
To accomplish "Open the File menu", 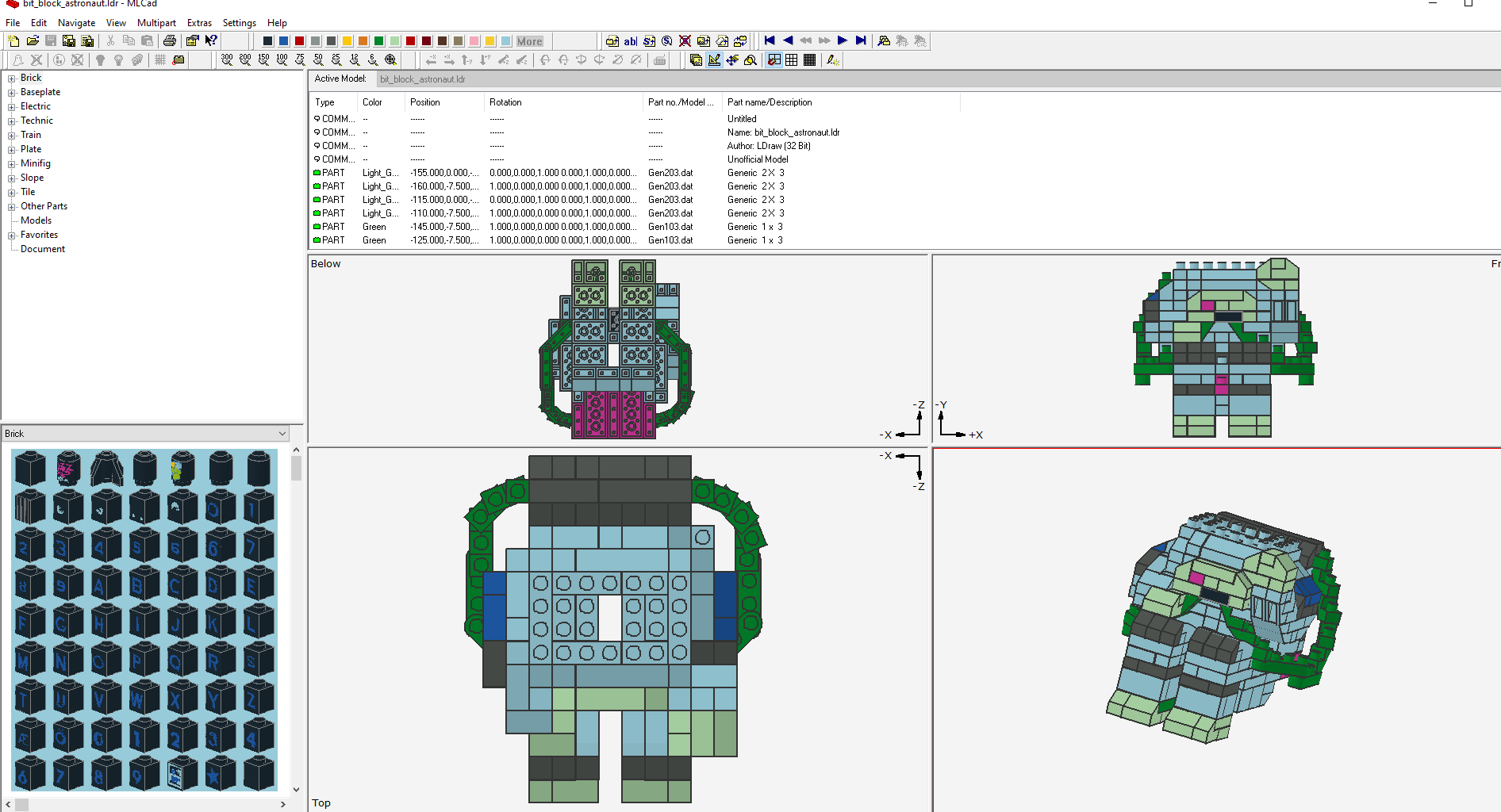I will (x=13, y=23).
